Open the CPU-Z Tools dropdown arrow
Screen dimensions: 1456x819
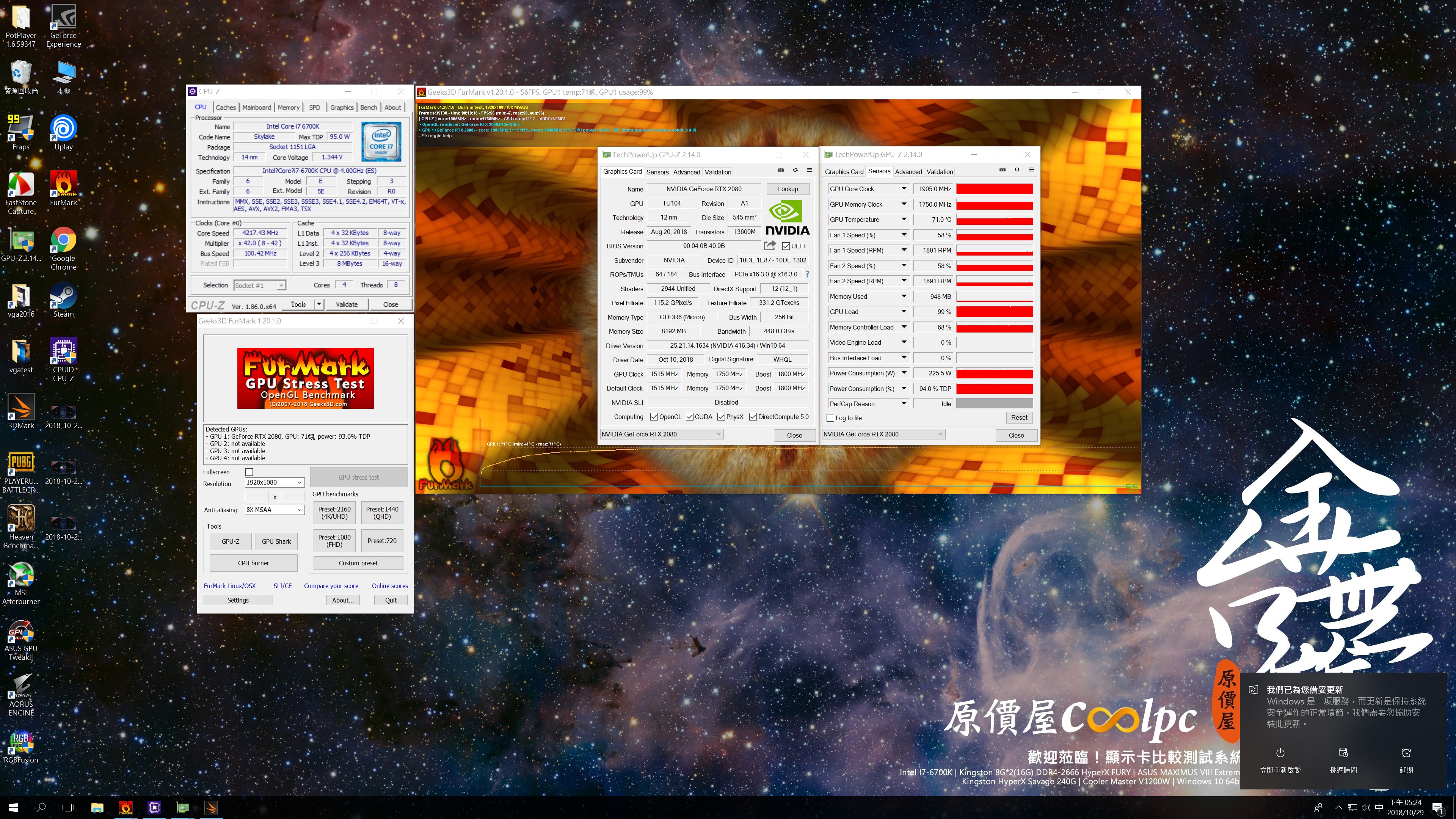pos(319,304)
